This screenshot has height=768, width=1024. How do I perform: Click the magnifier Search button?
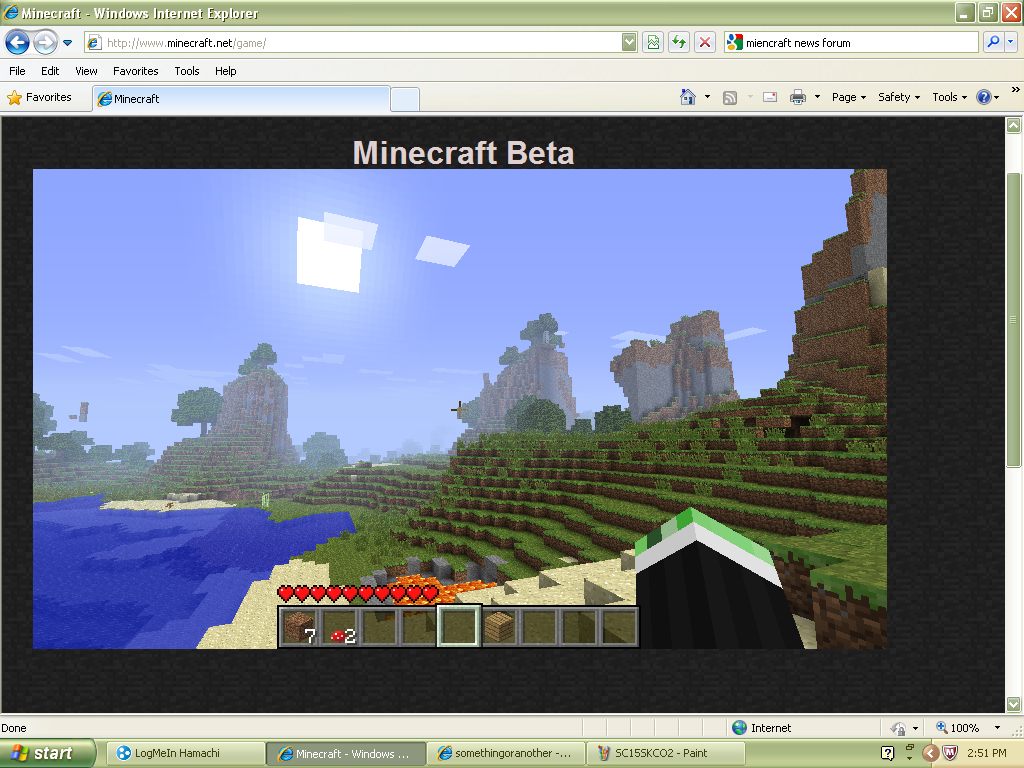[993, 43]
